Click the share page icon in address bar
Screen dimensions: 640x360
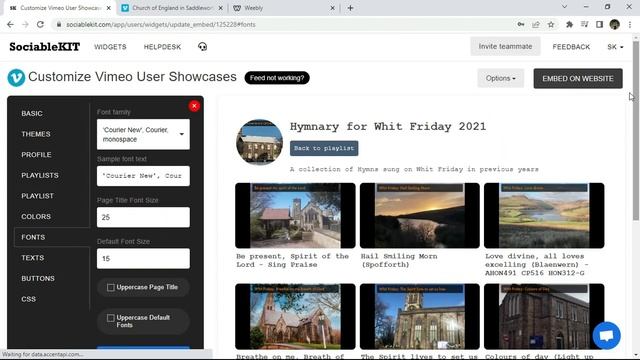[536, 24]
